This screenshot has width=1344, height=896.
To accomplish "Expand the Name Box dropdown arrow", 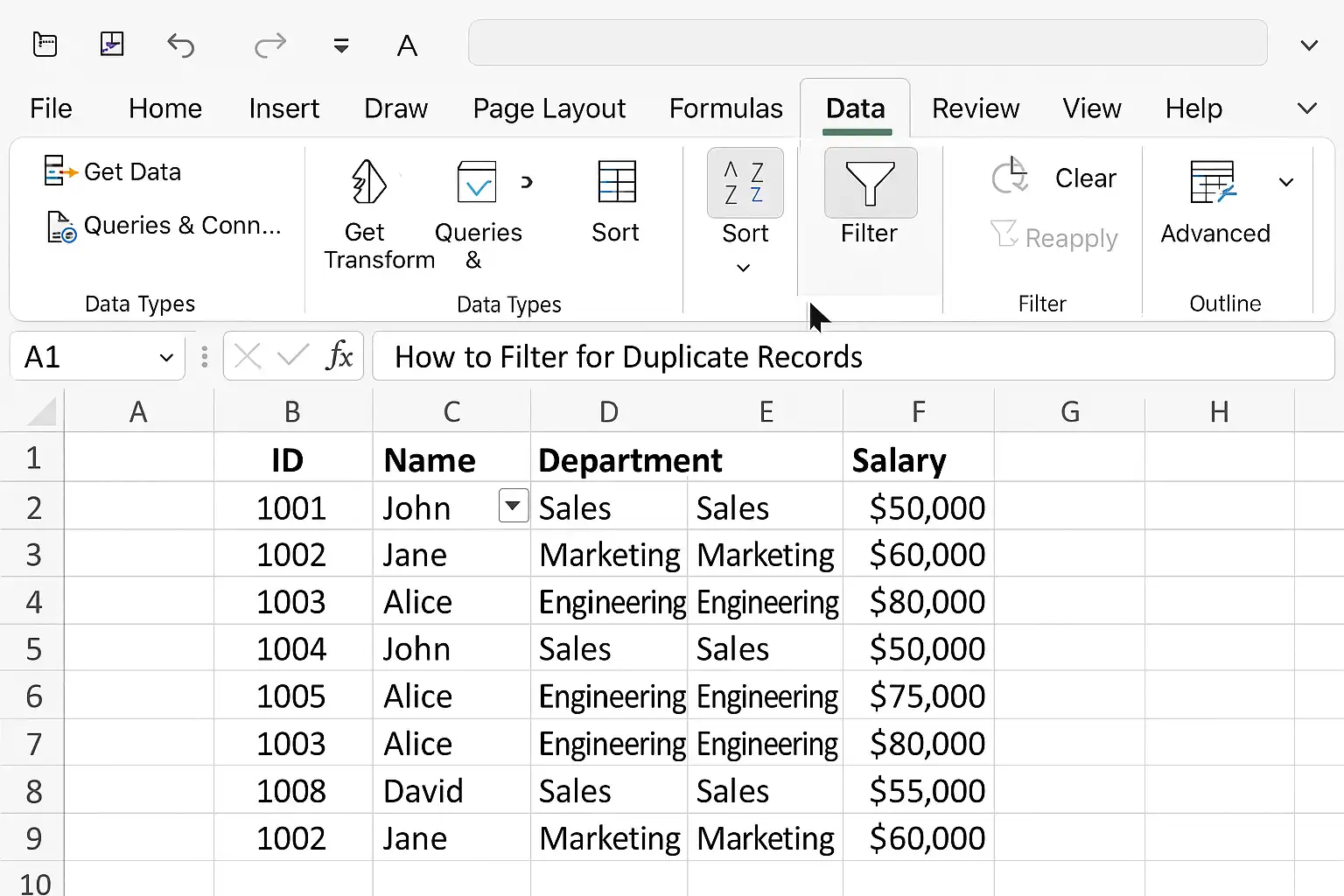I will 166,357.
